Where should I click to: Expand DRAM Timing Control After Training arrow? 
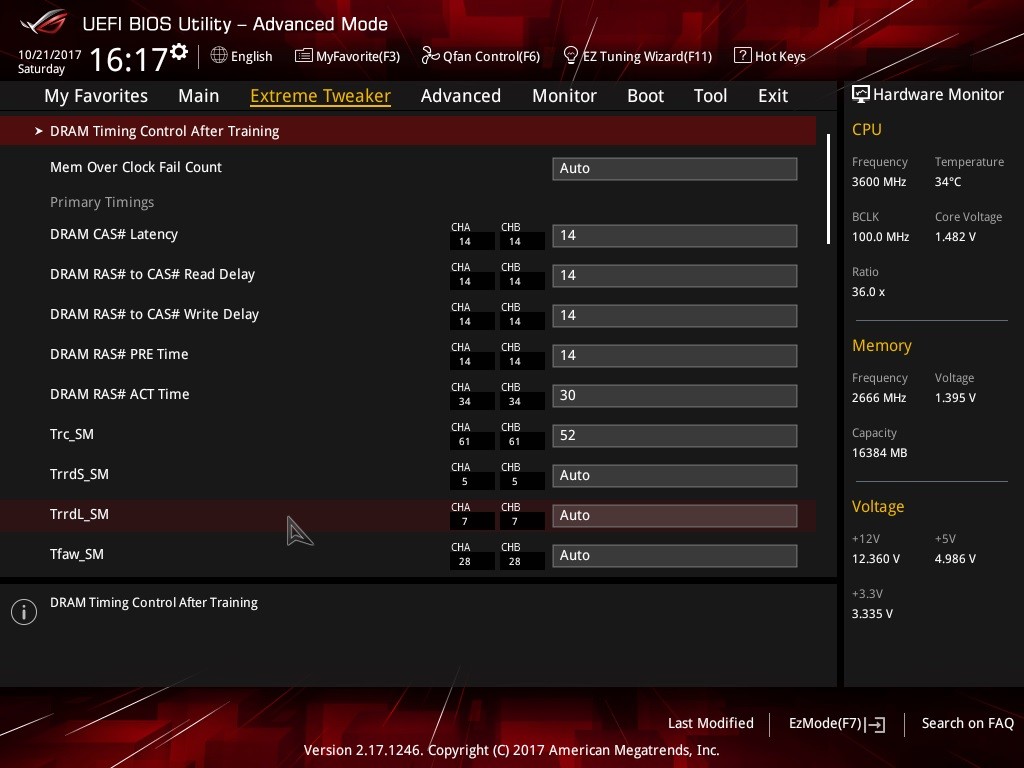[x=39, y=131]
